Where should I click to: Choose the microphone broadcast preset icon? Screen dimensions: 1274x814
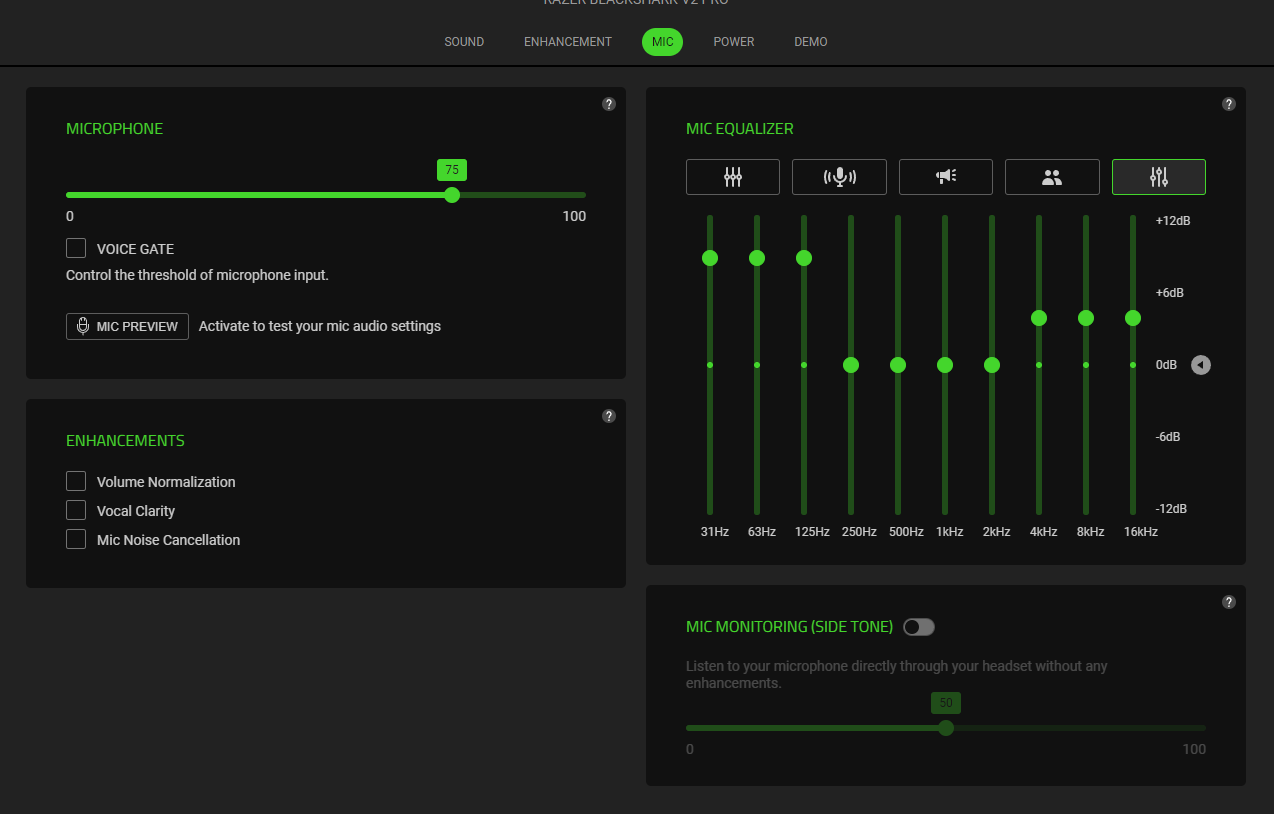click(839, 177)
